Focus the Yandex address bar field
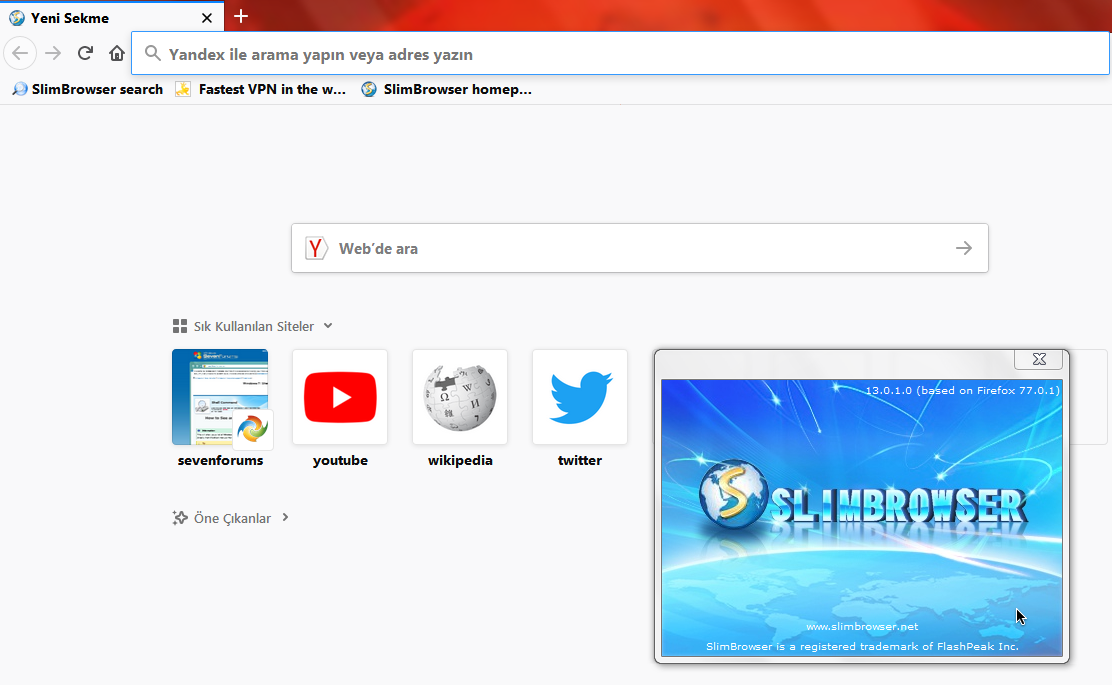Screen dimensions: 1112x685 coord(620,54)
